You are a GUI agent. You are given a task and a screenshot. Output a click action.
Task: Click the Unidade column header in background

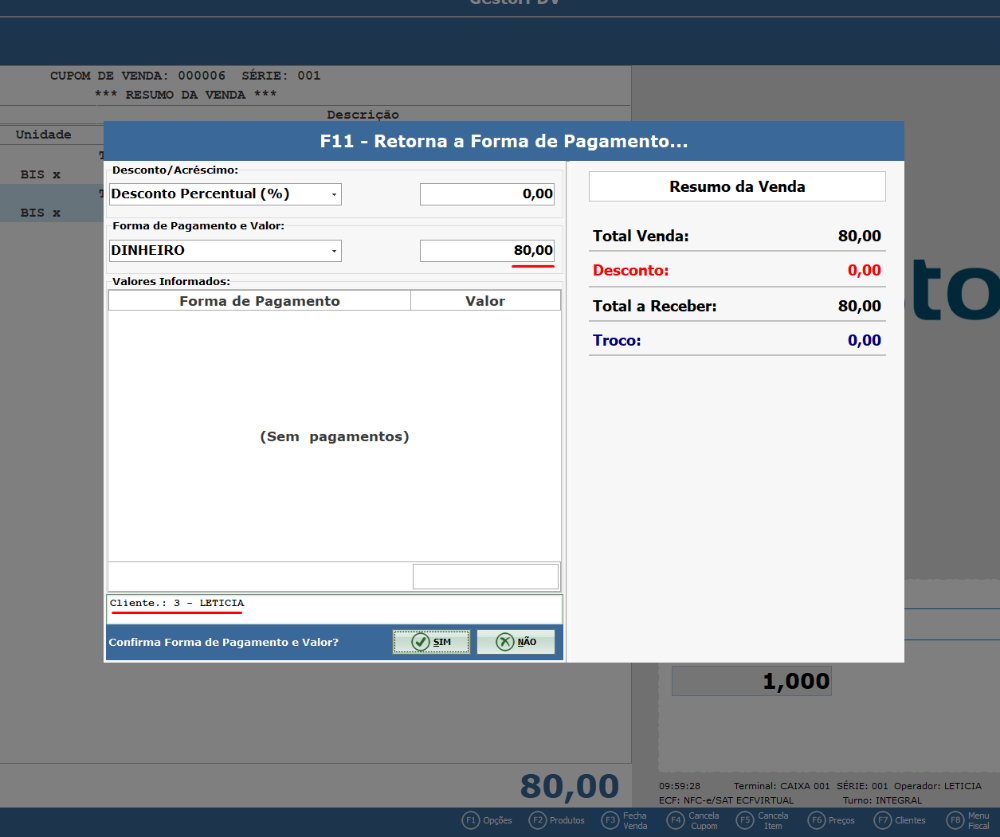click(43, 135)
